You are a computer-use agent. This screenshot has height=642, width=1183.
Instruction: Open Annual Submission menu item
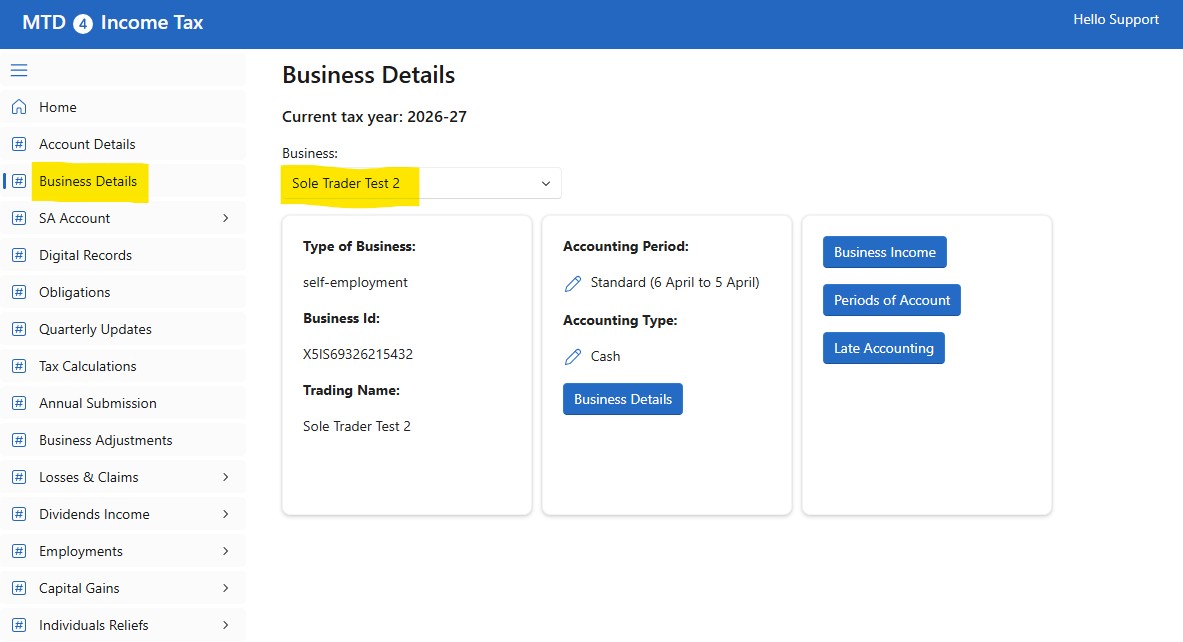tap(123, 403)
